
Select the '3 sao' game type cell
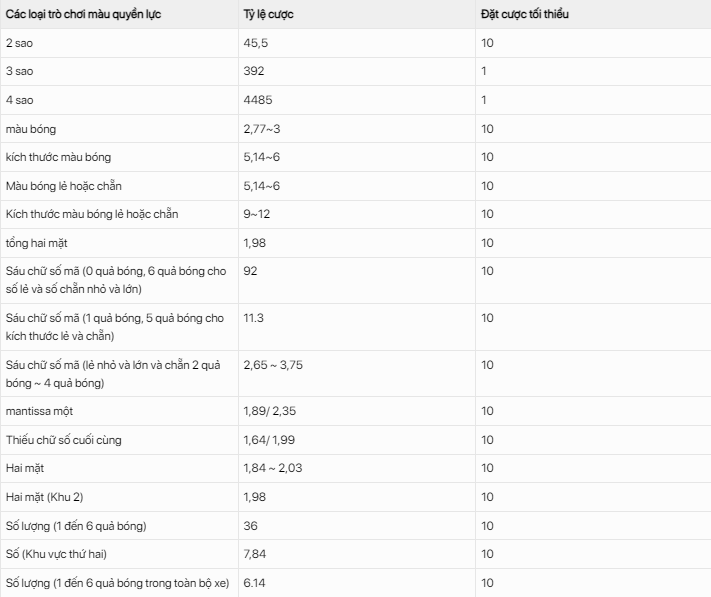pyautogui.click(x=18, y=72)
